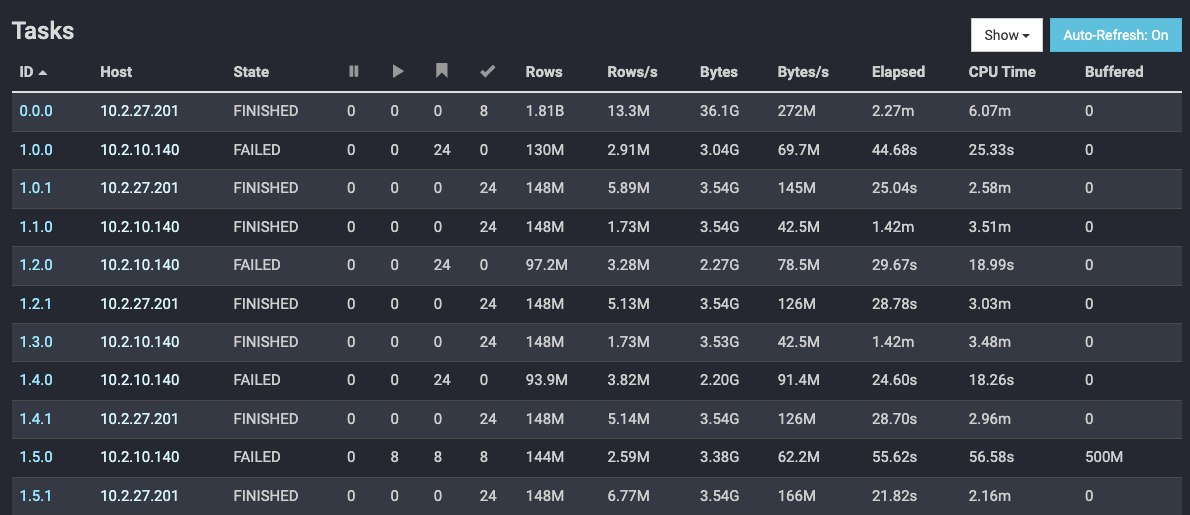The height and width of the screenshot is (515, 1190).
Task: Open failed task 1.0.0 link
Action: pos(36,150)
